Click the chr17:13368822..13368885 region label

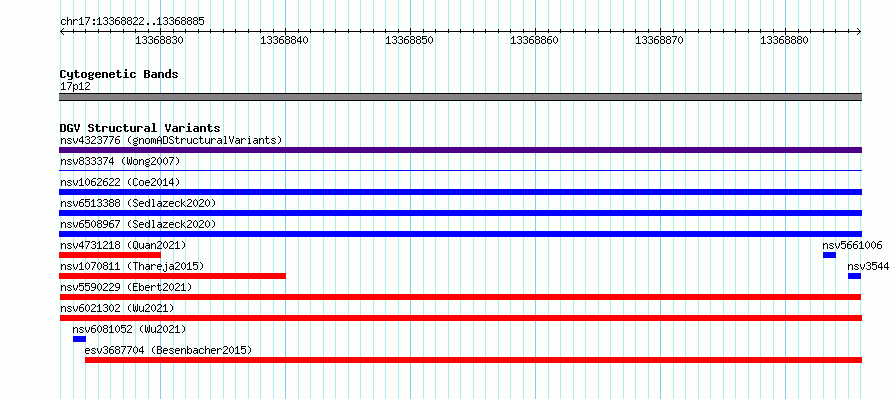(x=132, y=22)
